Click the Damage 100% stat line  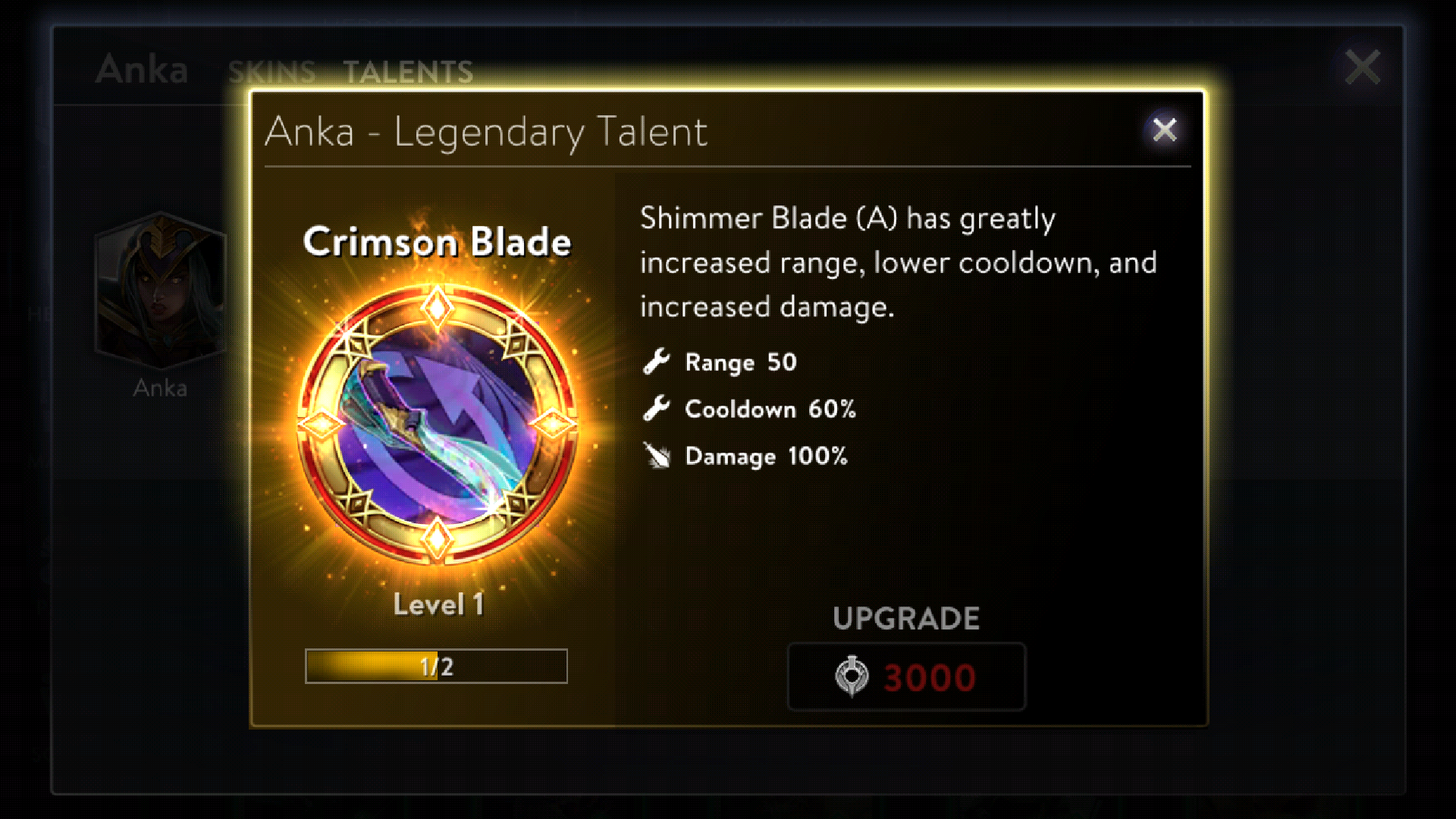coord(745,456)
